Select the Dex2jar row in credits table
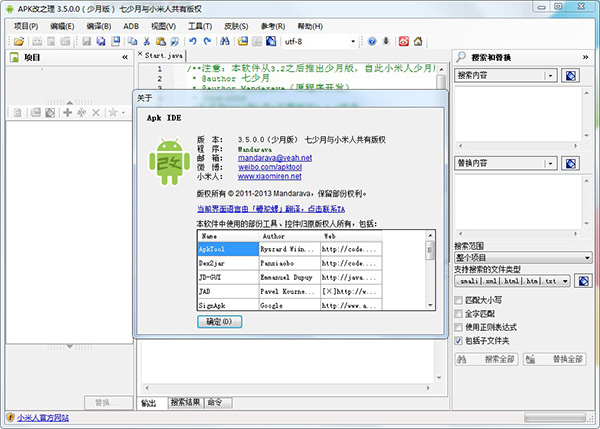Image resolution: width=600 pixels, height=429 pixels. (x=290, y=263)
